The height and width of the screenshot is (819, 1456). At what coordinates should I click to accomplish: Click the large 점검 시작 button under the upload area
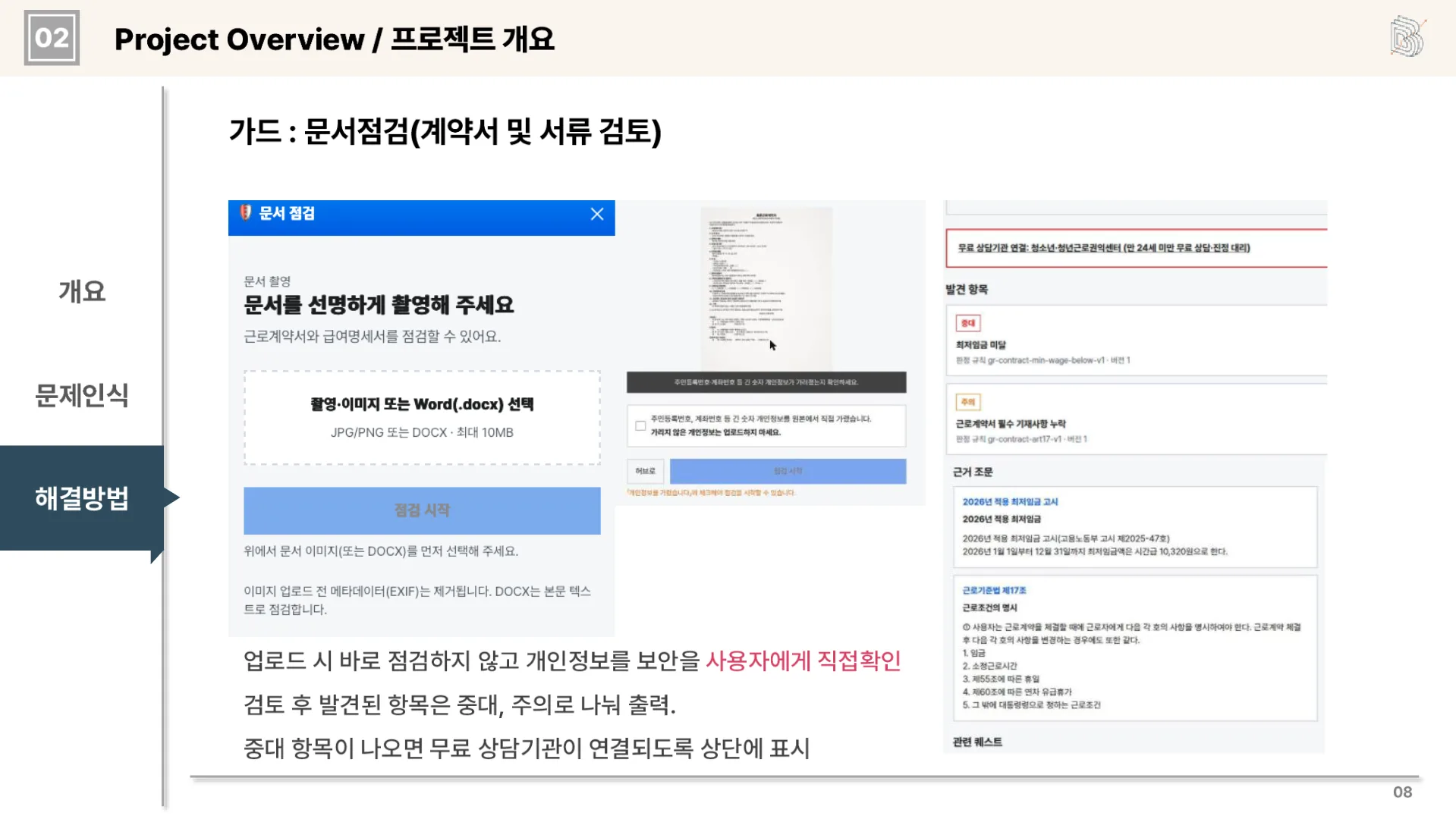[x=422, y=510]
